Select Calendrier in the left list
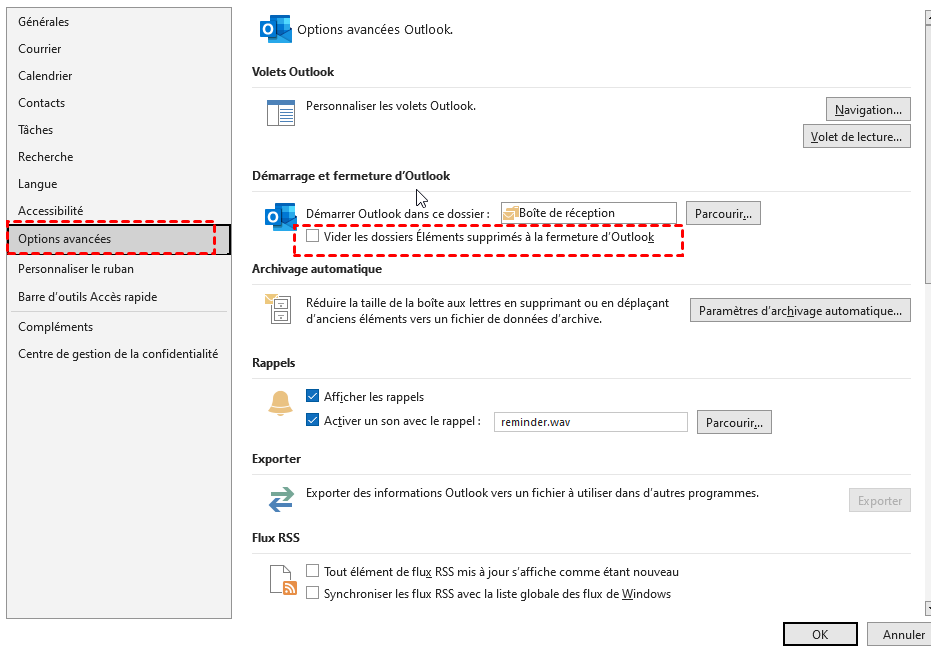931x653 pixels. pos(119,75)
